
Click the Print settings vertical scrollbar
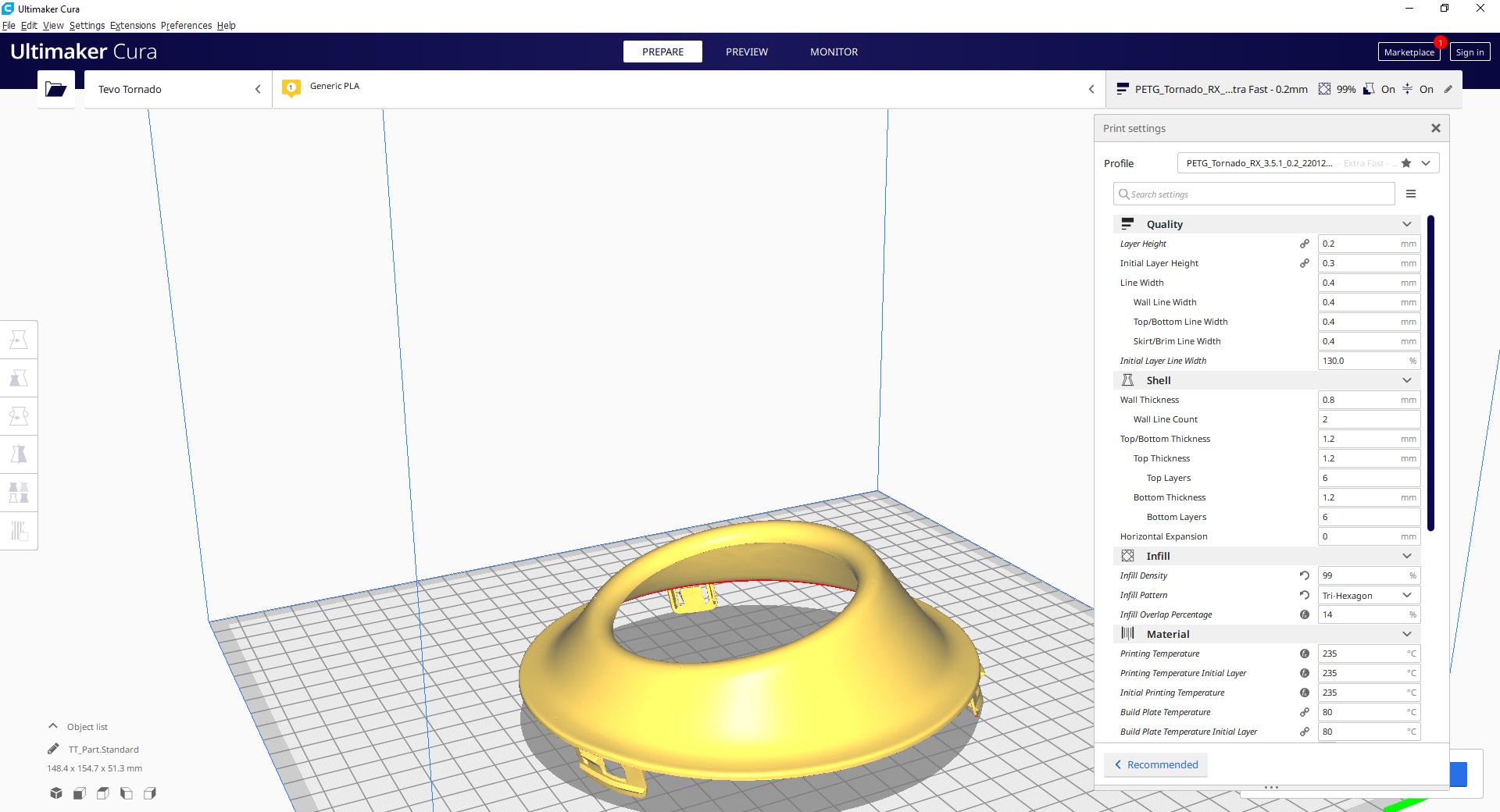[x=1431, y=373]
